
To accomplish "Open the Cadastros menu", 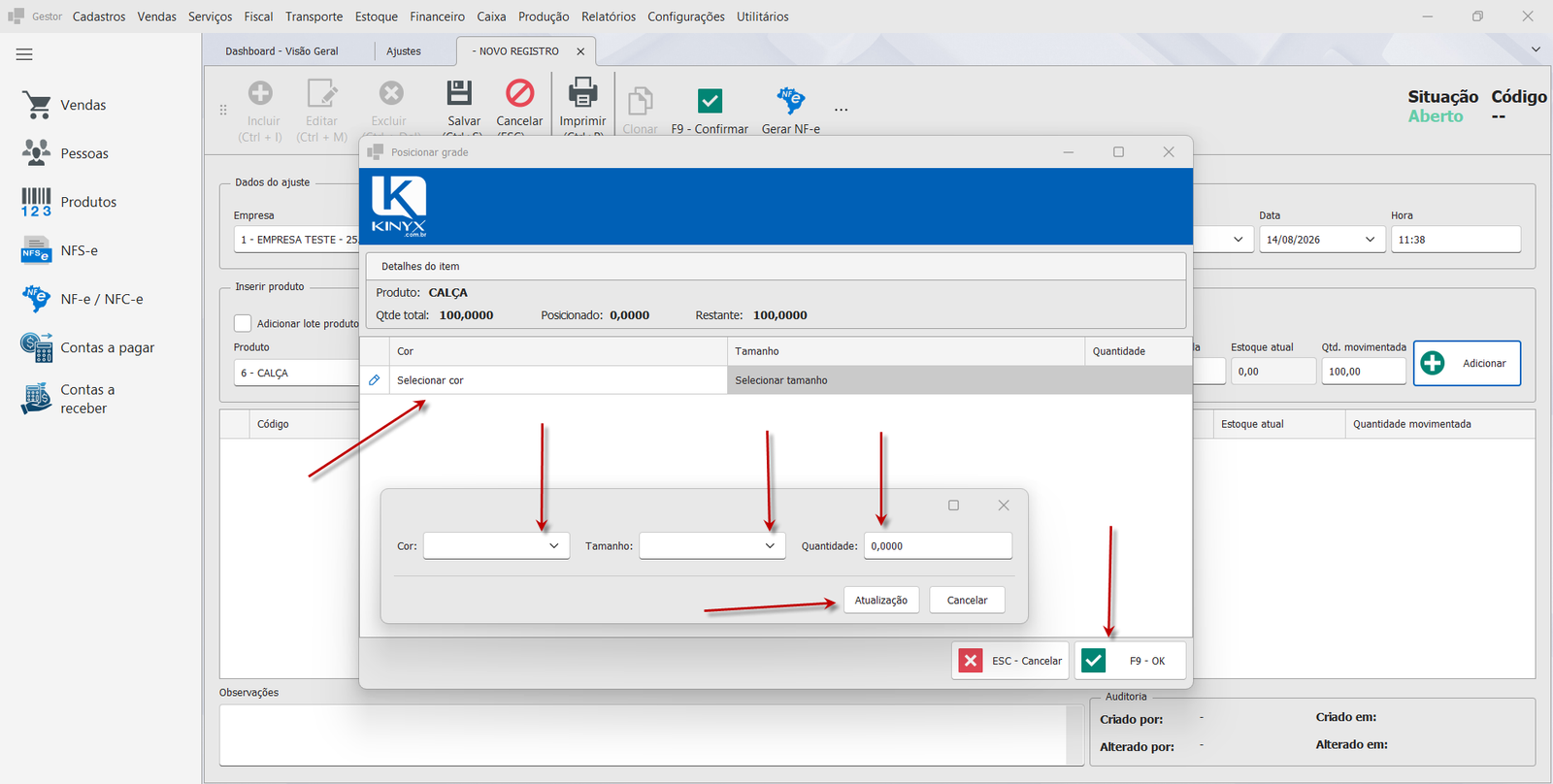I will 99,16.
